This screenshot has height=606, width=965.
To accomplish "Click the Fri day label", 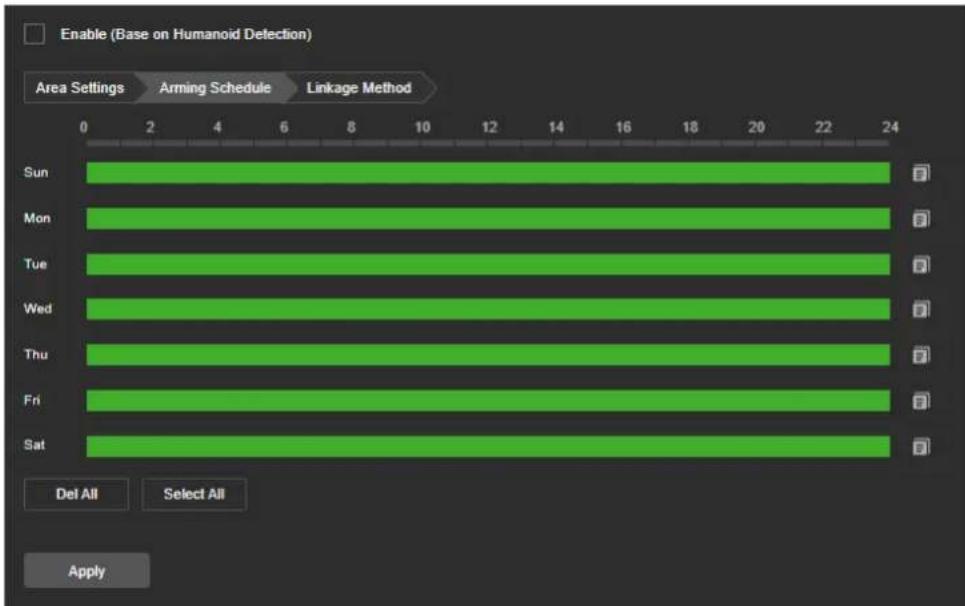I will 32,400.
